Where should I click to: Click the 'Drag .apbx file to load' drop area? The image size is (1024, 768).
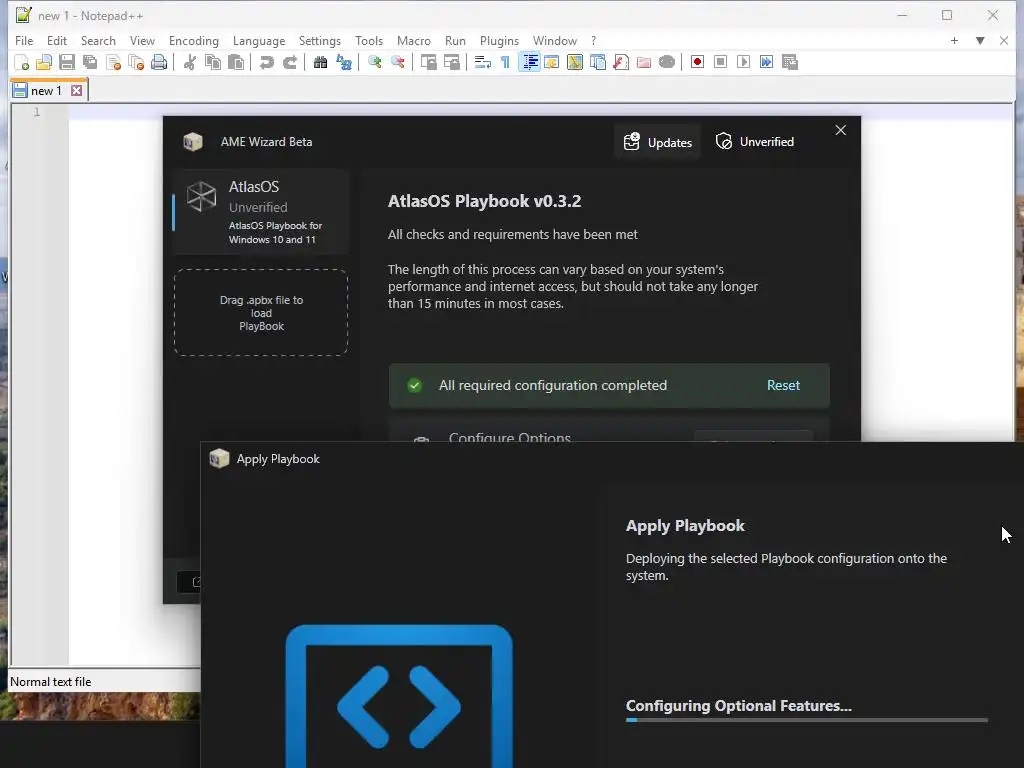261,313
